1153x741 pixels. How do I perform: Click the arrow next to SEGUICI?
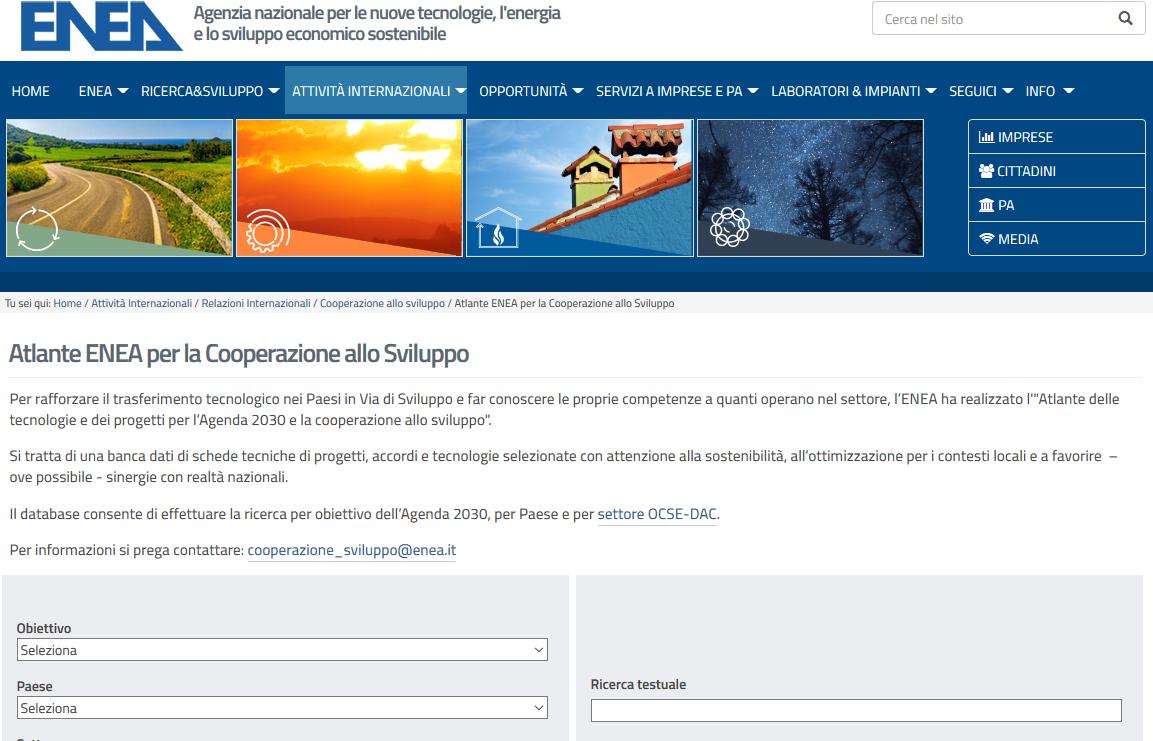pos(1008,91)
